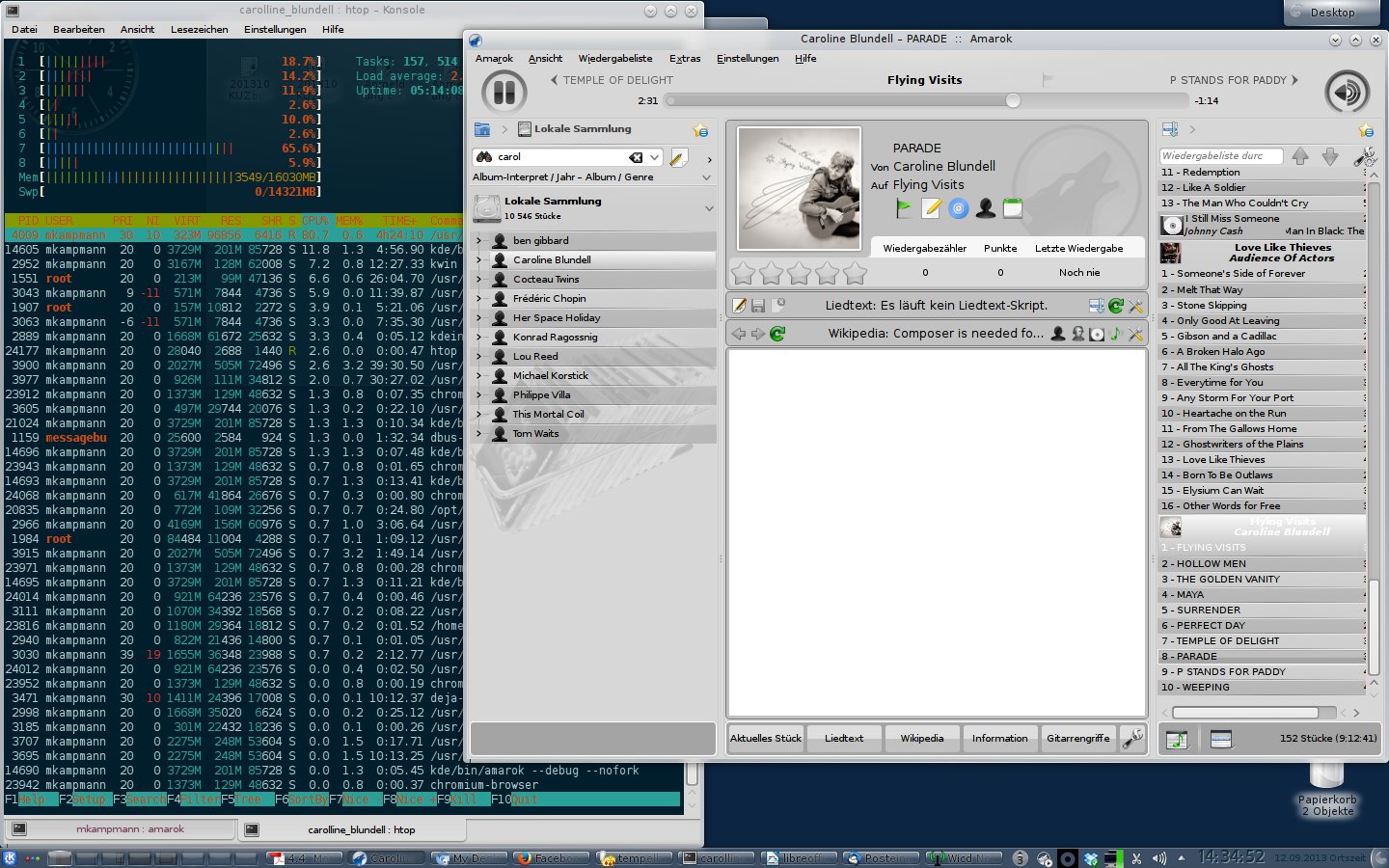Pause playback with the pause button
The image size is (1389, 868).
point(504,93)
